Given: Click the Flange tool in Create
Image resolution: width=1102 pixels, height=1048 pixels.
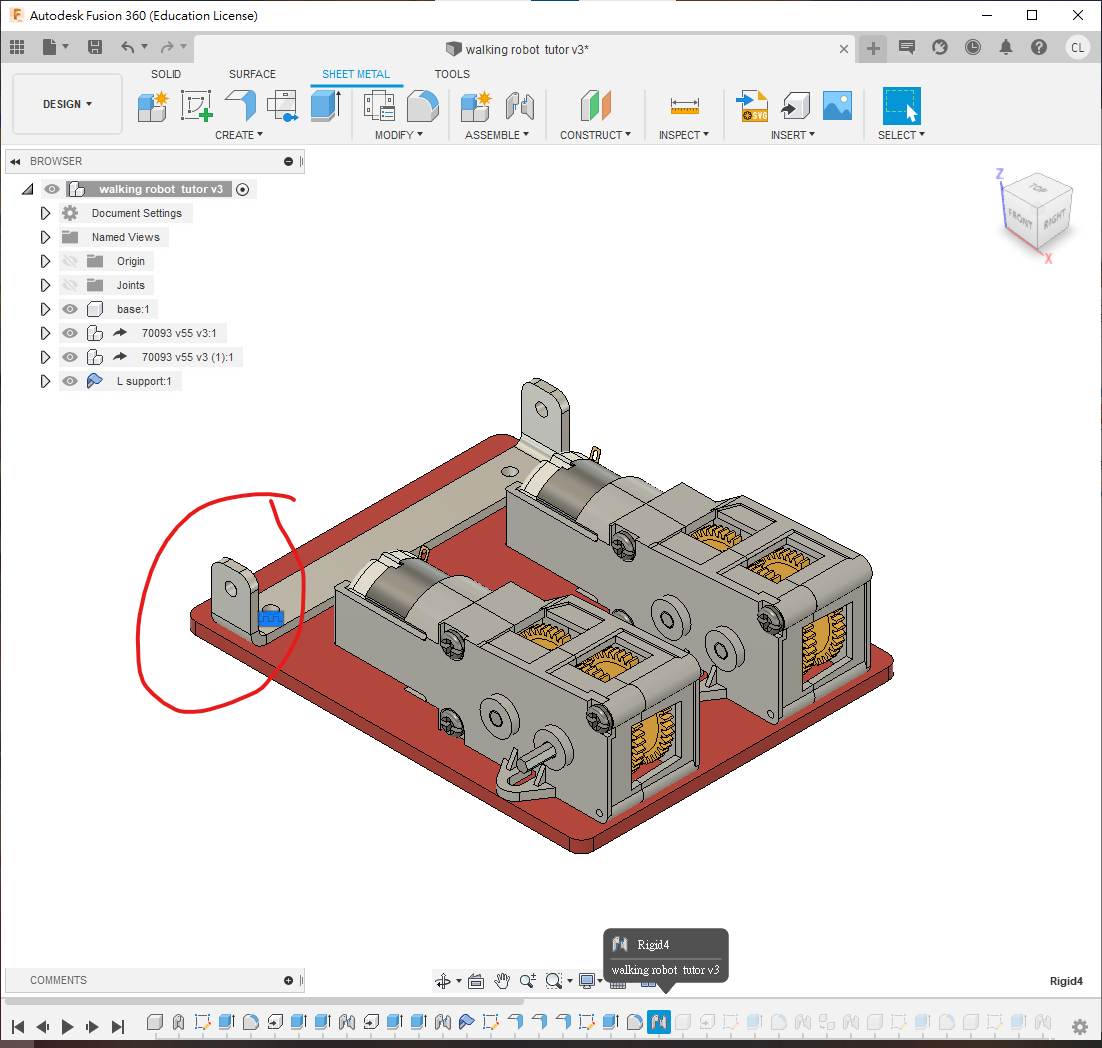Looking at the screenshot, I should click(240, 104).
